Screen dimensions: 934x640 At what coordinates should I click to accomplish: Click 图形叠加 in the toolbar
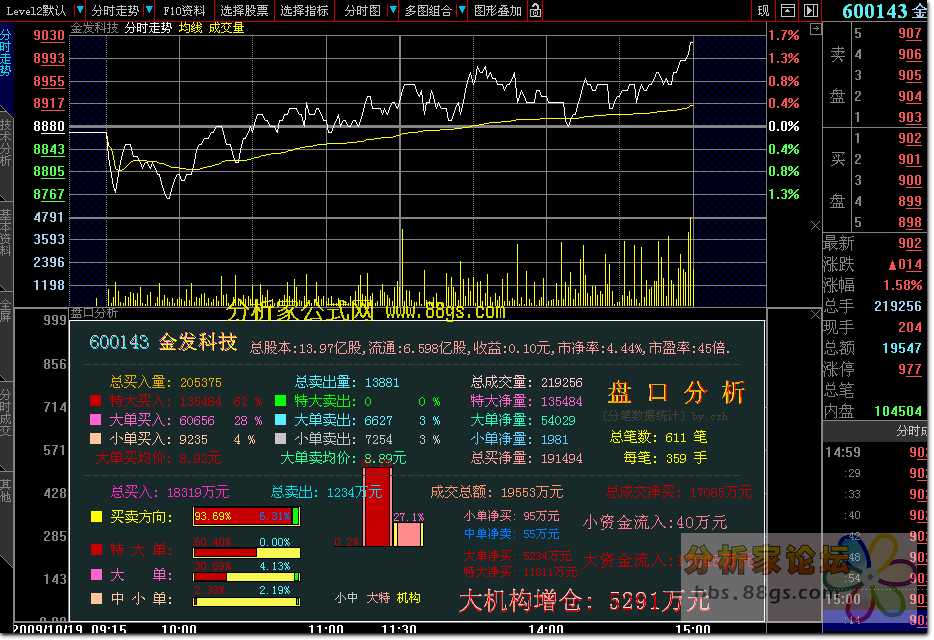click(x=497, y=11)
